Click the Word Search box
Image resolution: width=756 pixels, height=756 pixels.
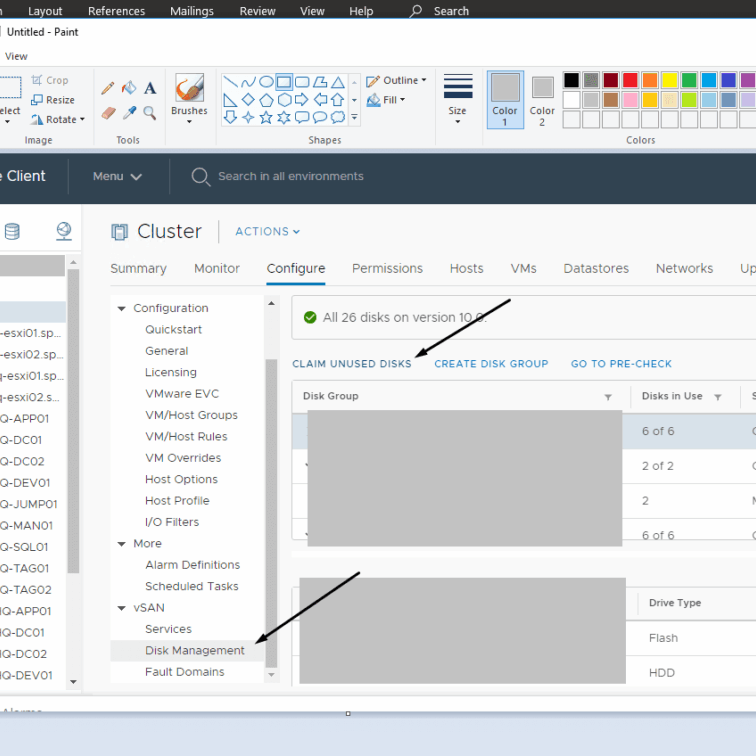point(440,11)
